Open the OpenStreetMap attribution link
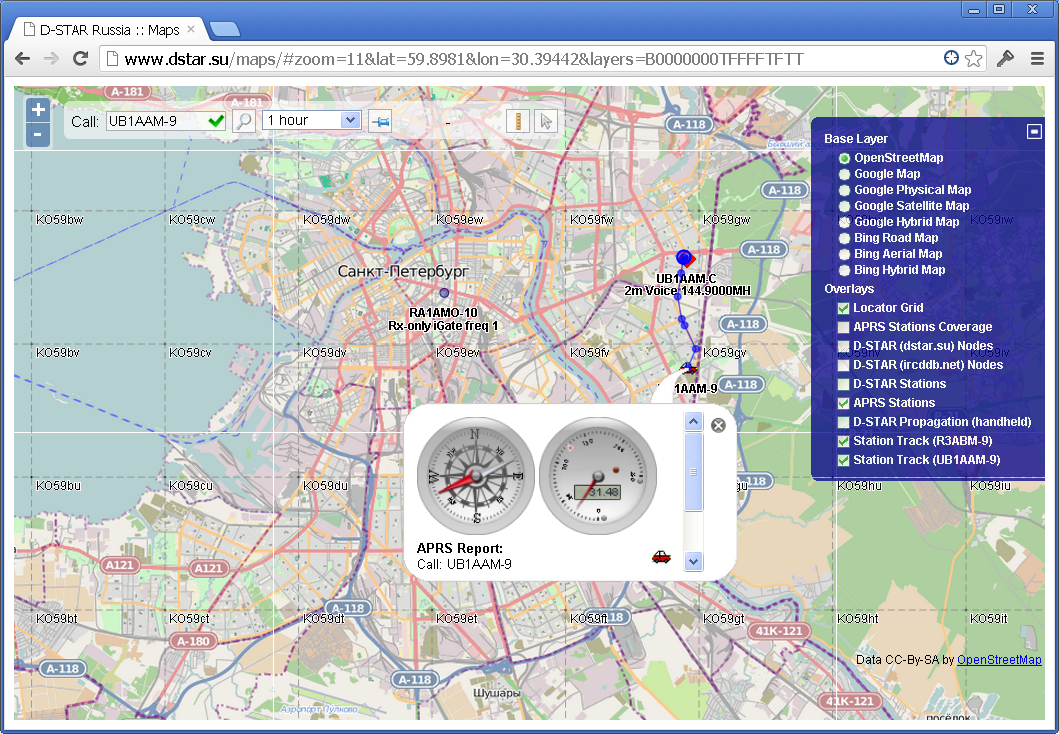The image size is (1059, 734). click(999, 660)
